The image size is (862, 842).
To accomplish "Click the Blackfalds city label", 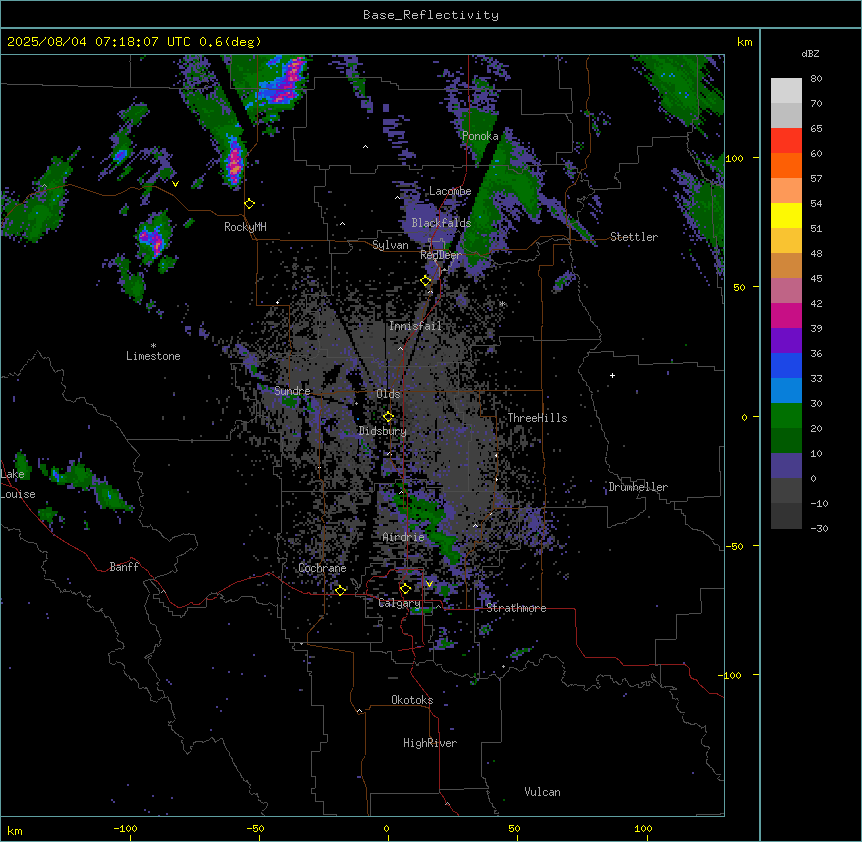I will [x=441, y=223].
